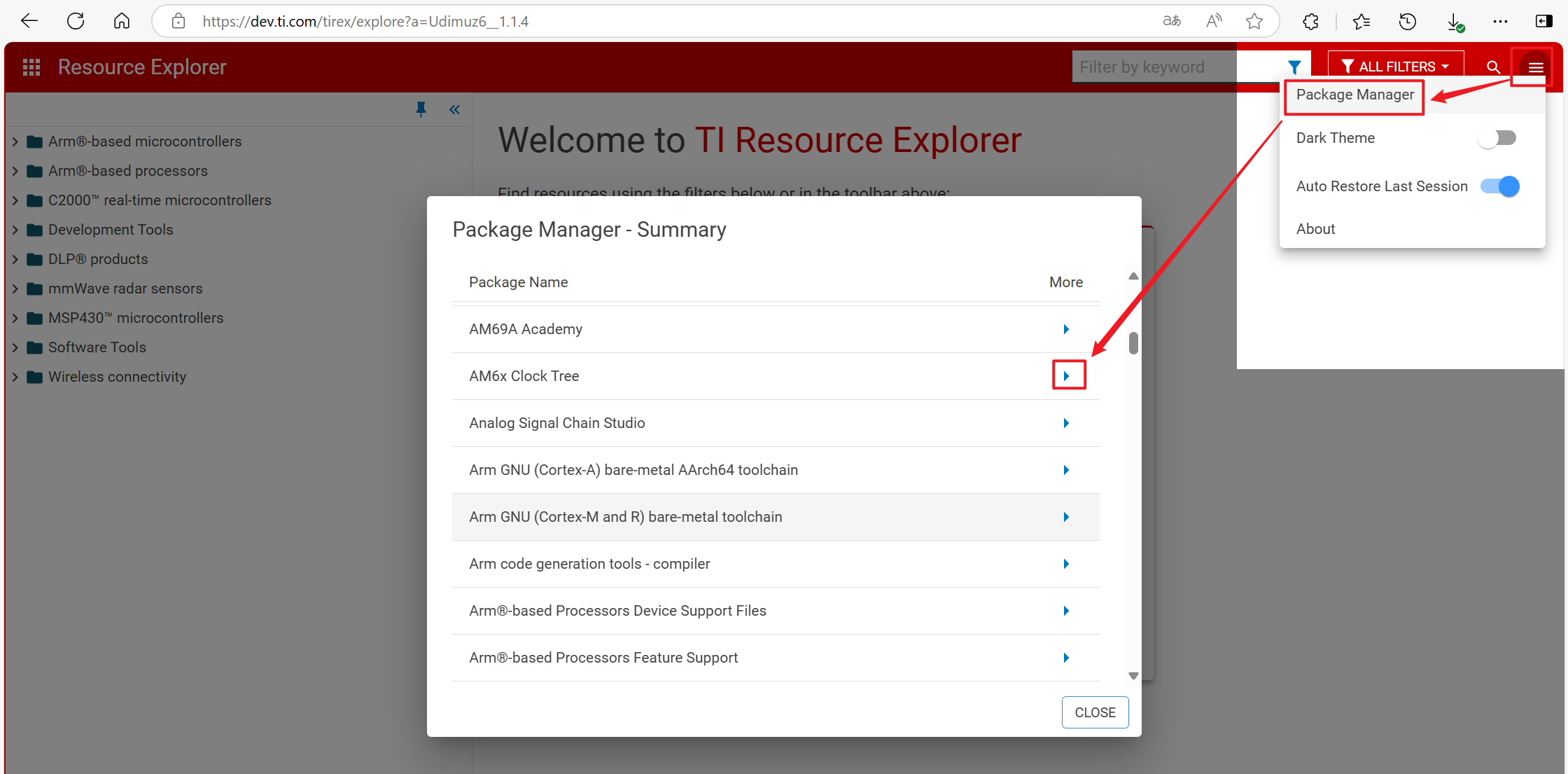Click the browser home icon
This screenshot has height=774, width=1568.
[x=122, y=22]
